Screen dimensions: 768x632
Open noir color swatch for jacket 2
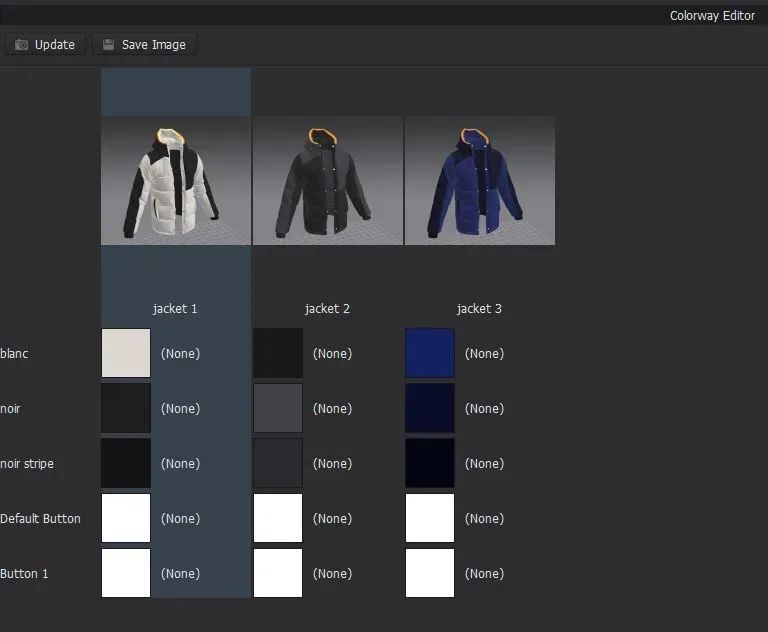click(278, 408)
